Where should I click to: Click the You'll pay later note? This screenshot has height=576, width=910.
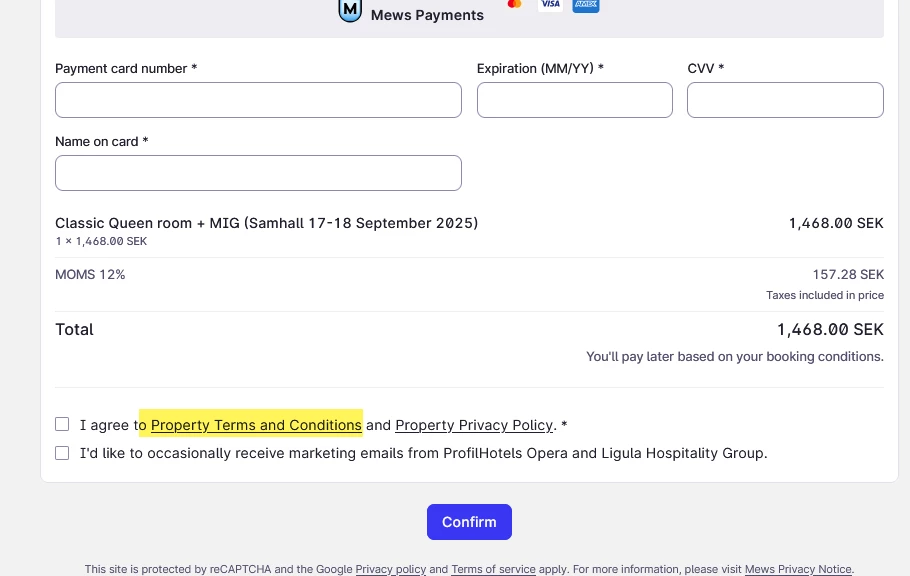coord(735,357)
